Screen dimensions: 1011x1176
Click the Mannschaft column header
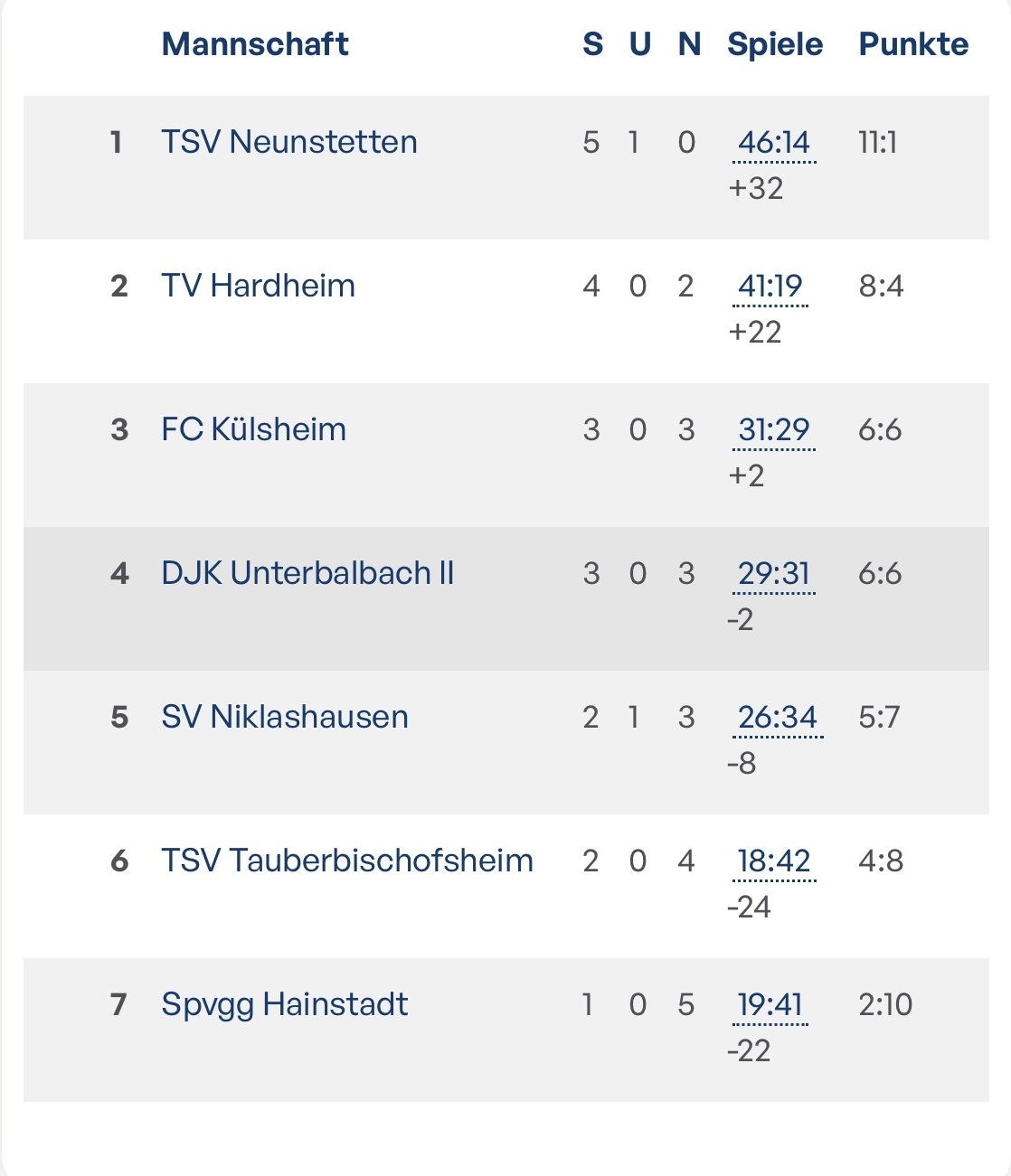click(254, 44)
